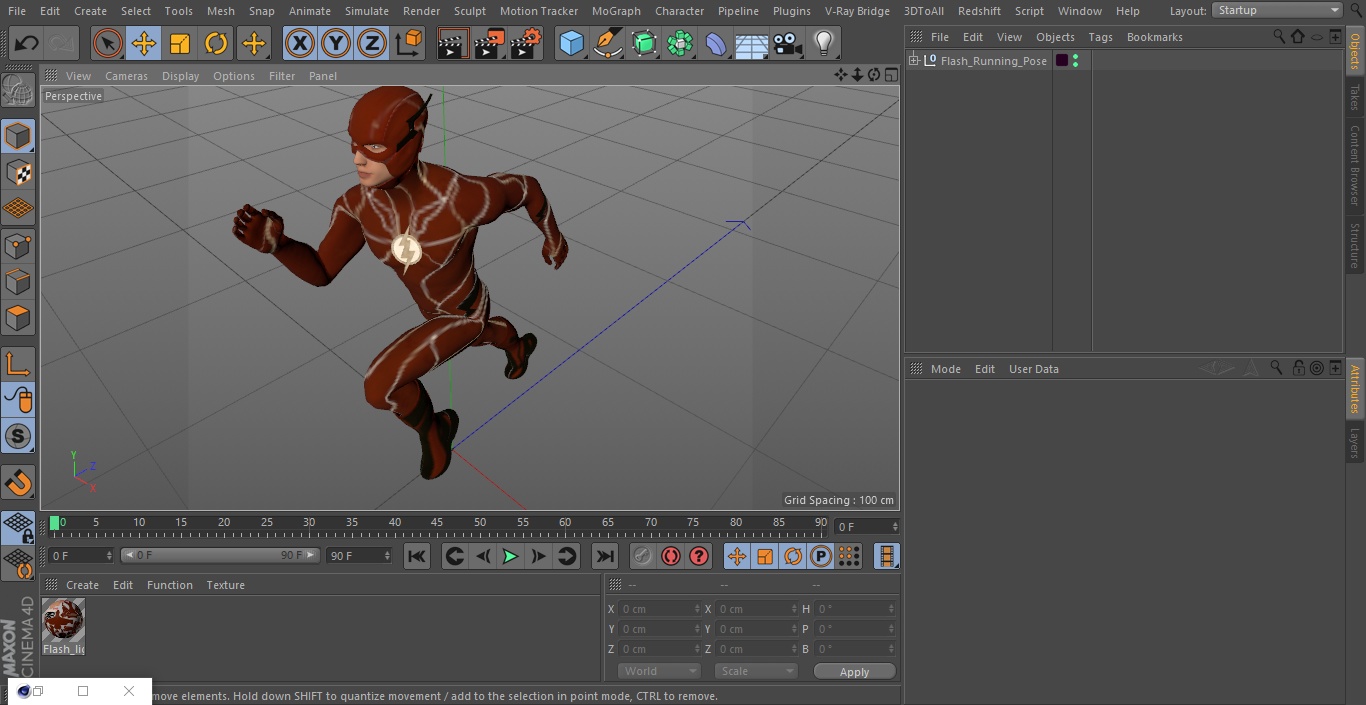The width and height of the screenshot is (1366, 705).
Task: Open the World coordinate dropdown
Action: point(658,671)
